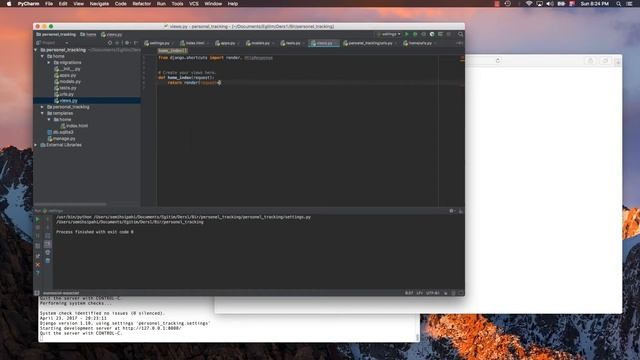Image resolution: width=640 pixels, height=360 pixels.
Task: Toggle tool window buttons at status bar corner
Action: [x=37, y=293]
